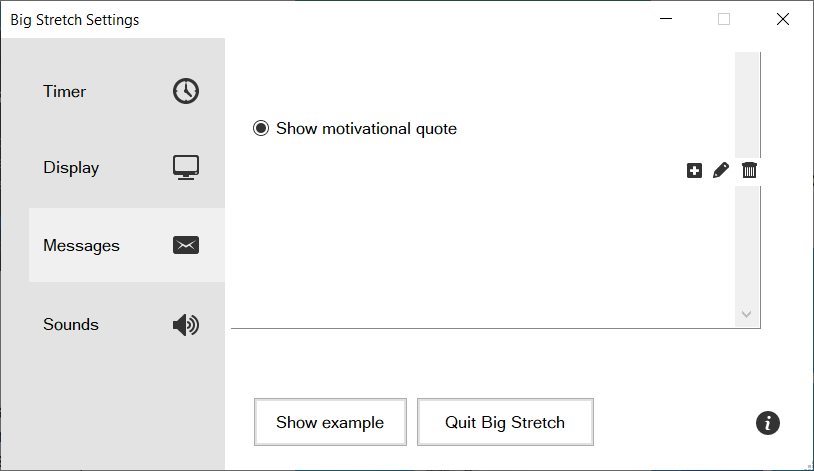This screenshot has width=814, height=471.
Task: Click the Quit Big Stretch button
Action: click(505, 422)
